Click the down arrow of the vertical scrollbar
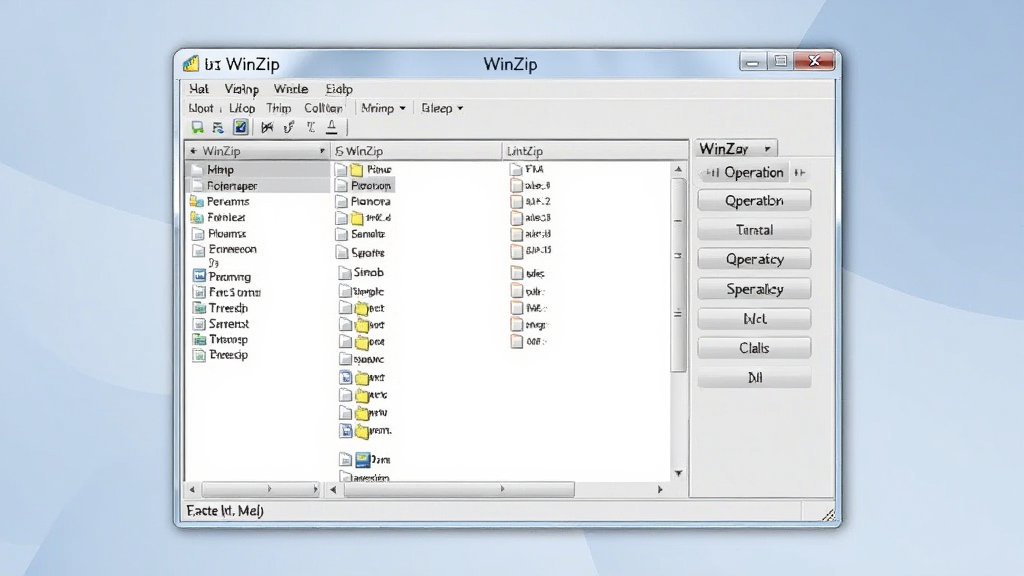The image size is (1024, 576). pyautogui.click(x=678, y=473)
